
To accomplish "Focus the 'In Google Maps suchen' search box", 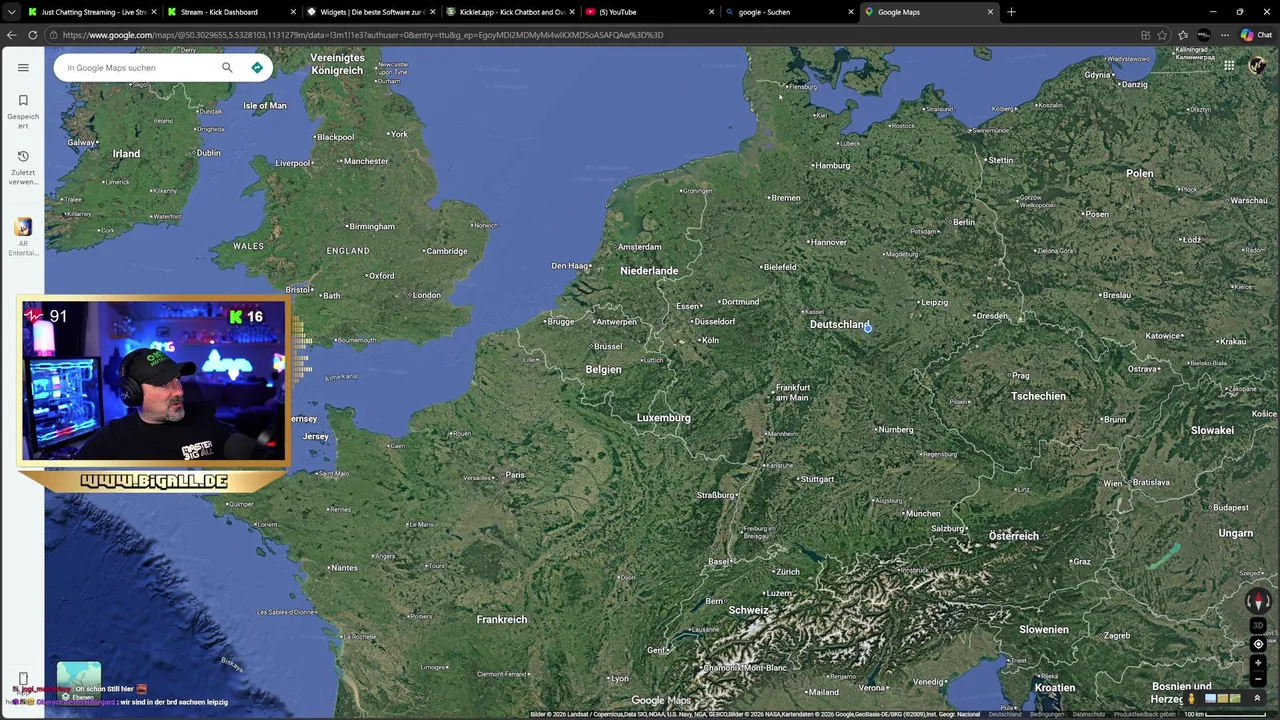I will point(140,68).
